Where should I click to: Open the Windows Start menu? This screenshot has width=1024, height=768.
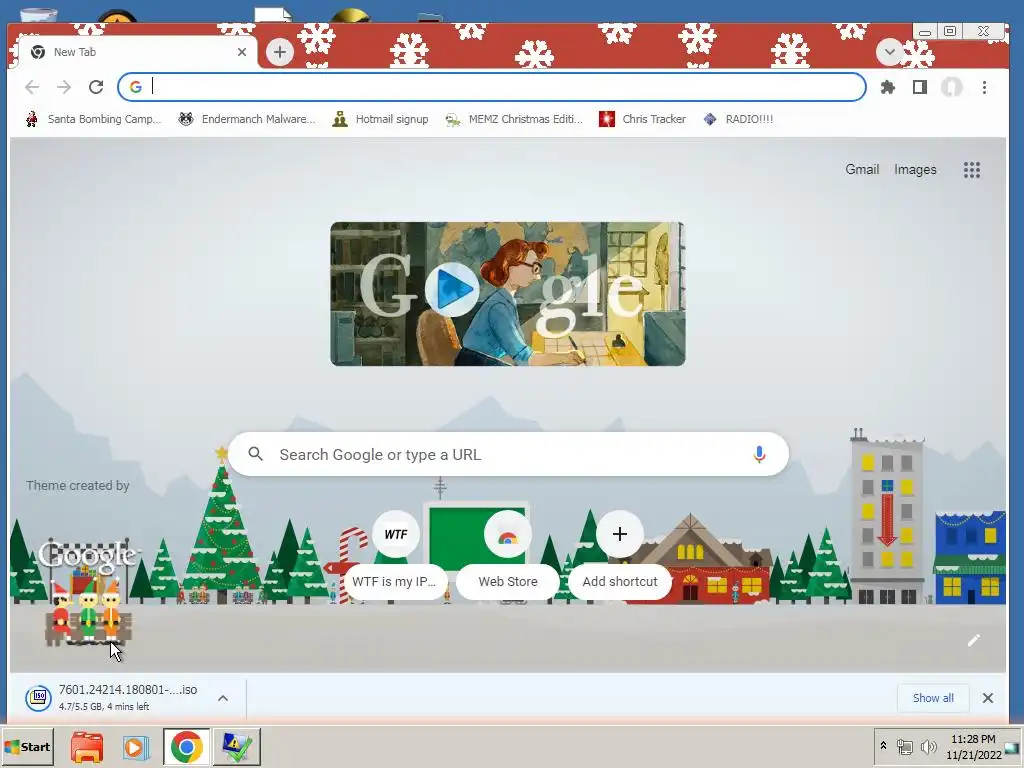coord(27,746)
